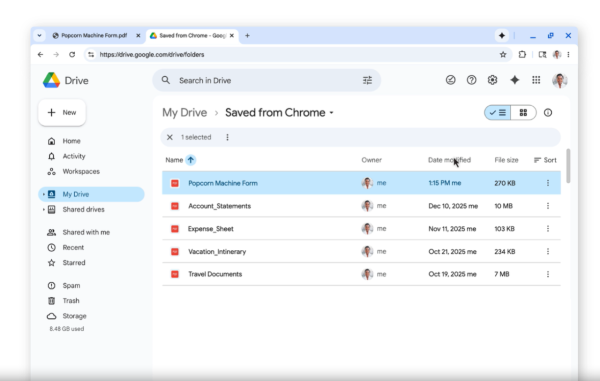Click the Gemini sparkle in tab strip
Image resolution: width=600 pixels, height=381 pixels.
coord(502,36)
